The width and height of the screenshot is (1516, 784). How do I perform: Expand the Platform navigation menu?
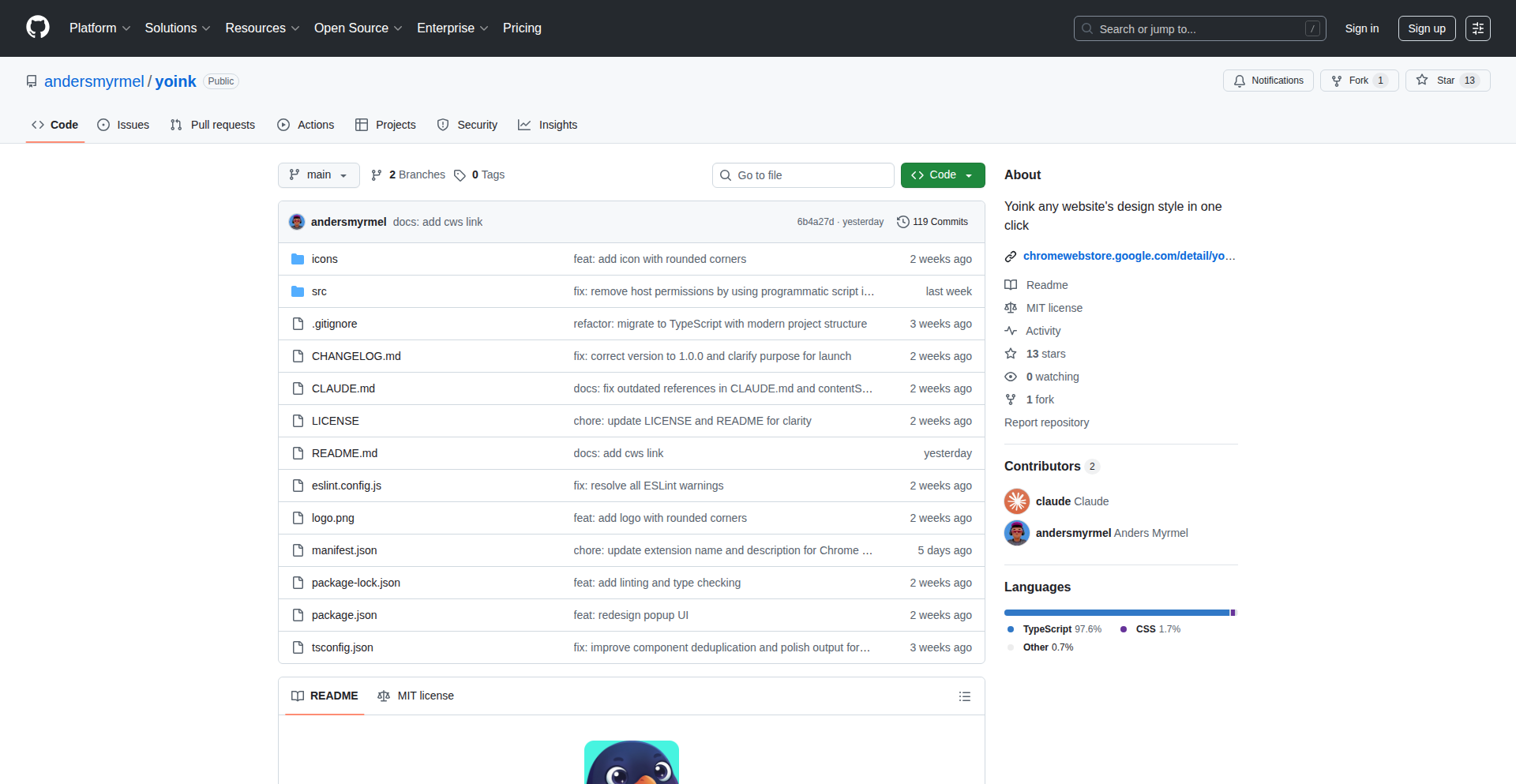(x=99, y=28)
